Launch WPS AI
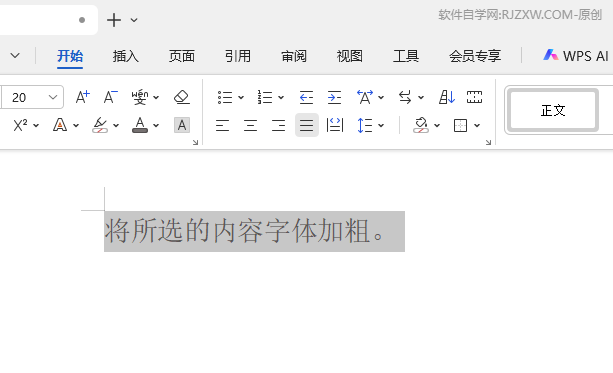 tap(576, 56)
